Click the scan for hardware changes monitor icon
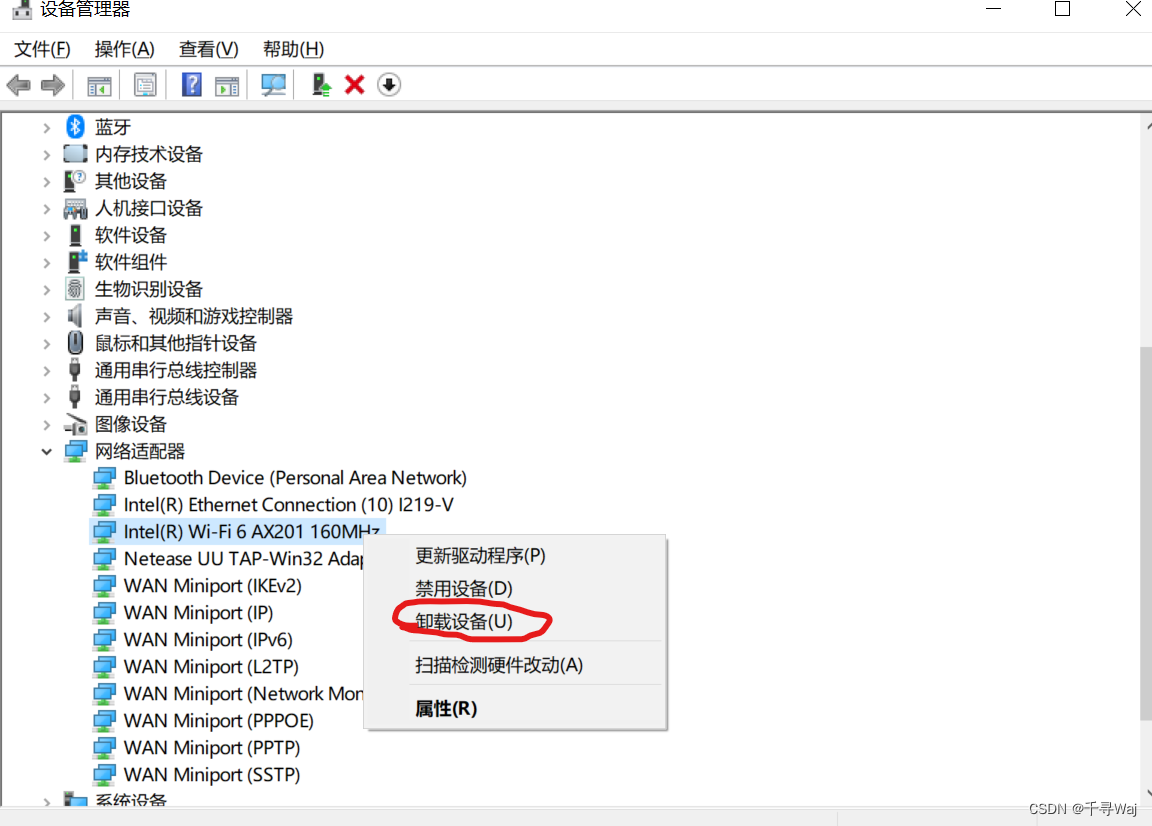 [x=273, y=85]
